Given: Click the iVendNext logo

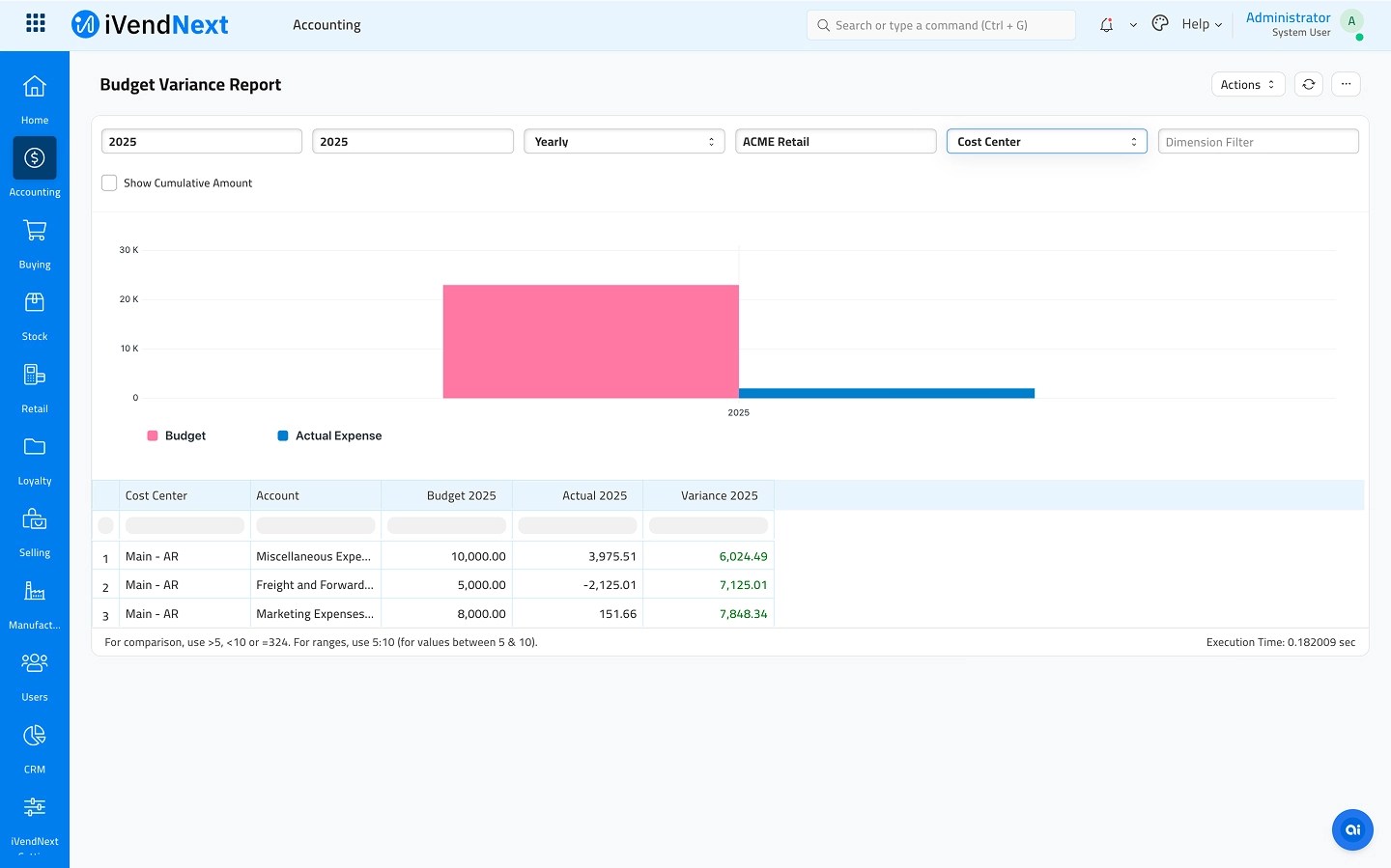Looking at the screenshot, I should [150, 24].
